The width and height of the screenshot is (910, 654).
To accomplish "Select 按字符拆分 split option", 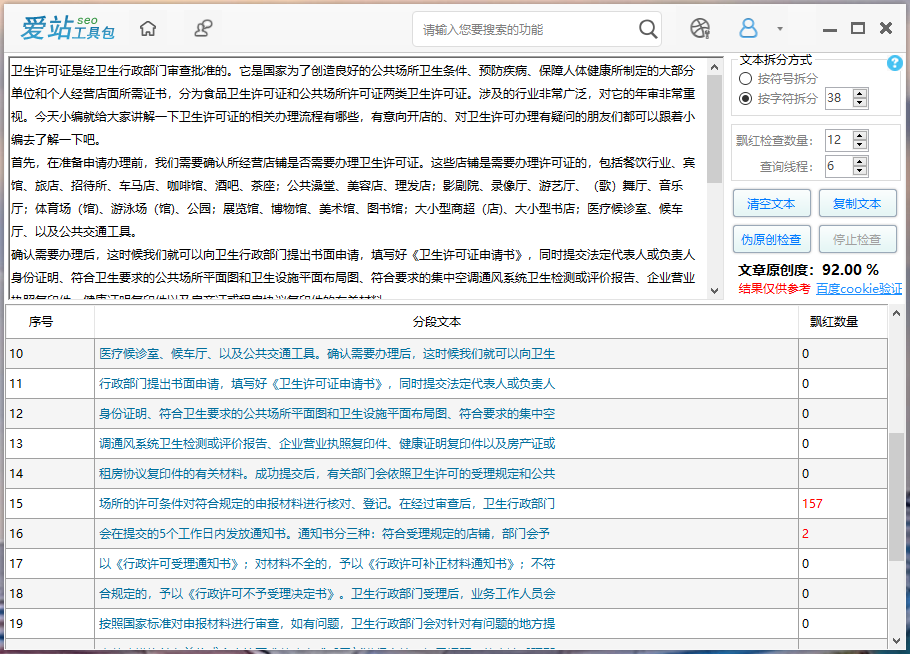I will 778,99.
